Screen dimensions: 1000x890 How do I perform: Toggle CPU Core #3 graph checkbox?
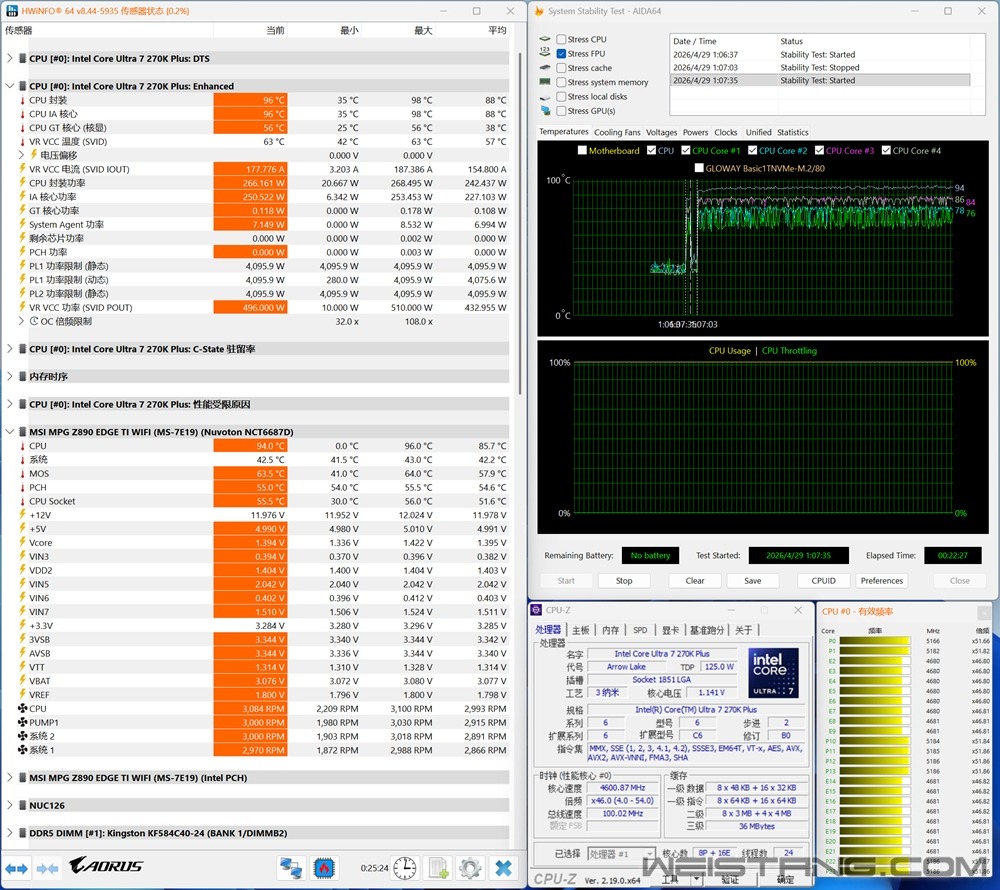819,150
